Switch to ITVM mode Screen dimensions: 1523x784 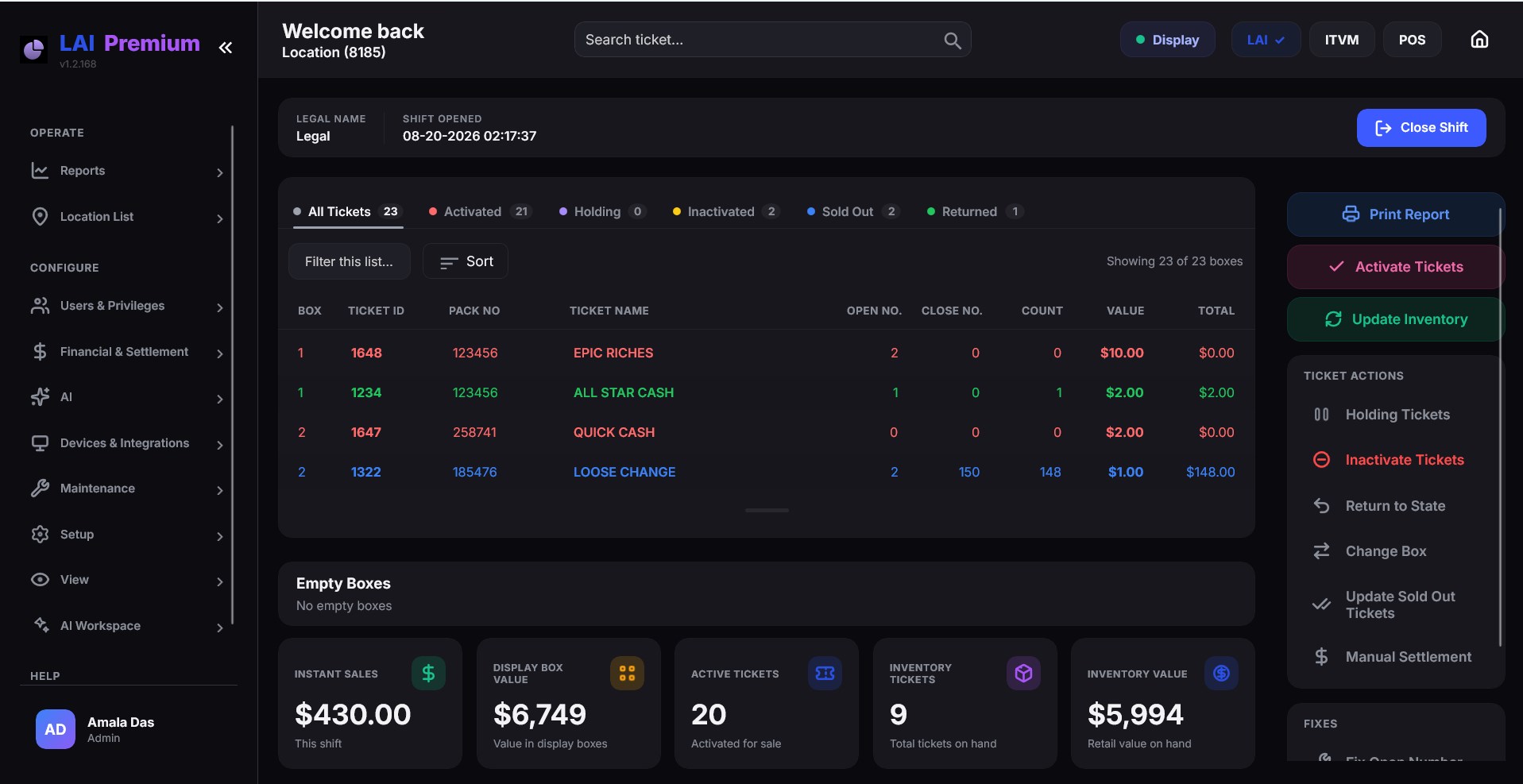click(x=1341, y=40)
